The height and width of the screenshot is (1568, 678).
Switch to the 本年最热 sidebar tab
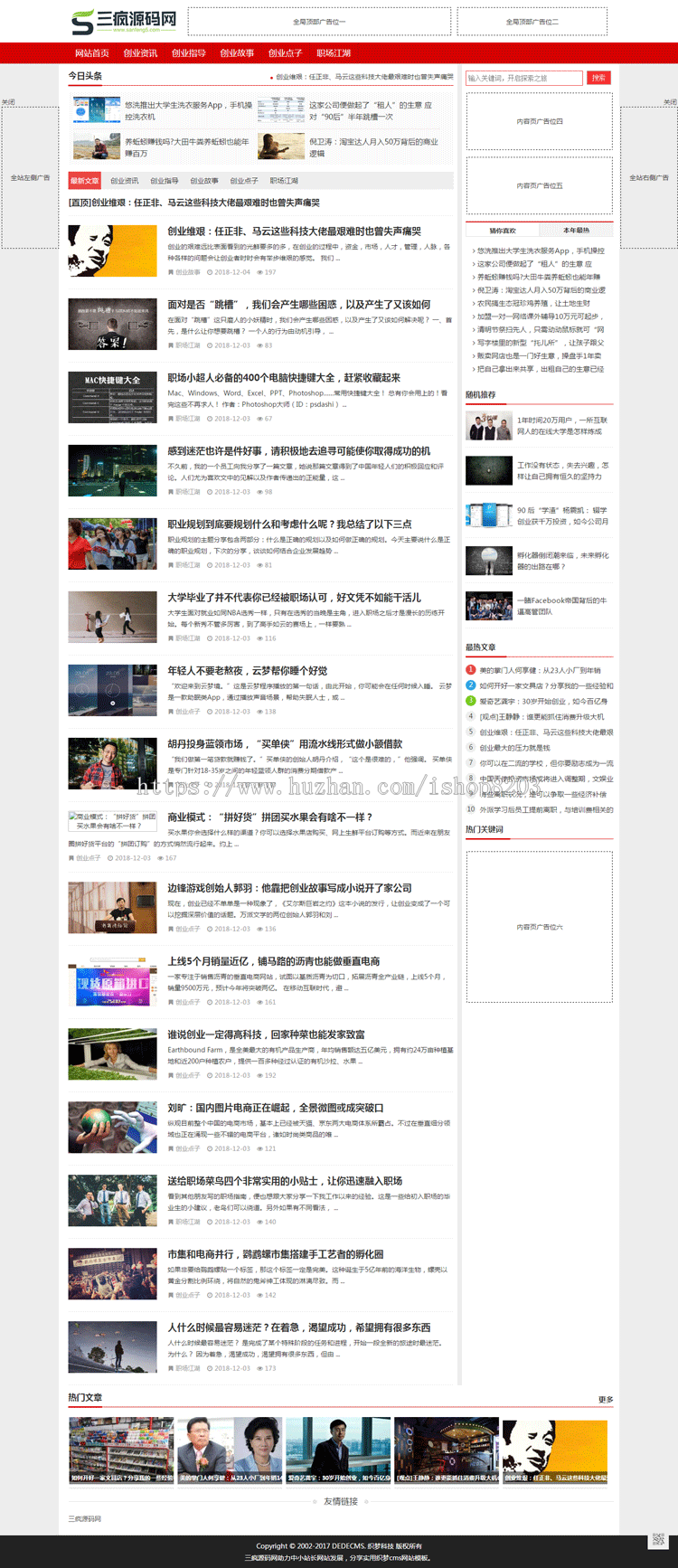[x=576, y=231]
